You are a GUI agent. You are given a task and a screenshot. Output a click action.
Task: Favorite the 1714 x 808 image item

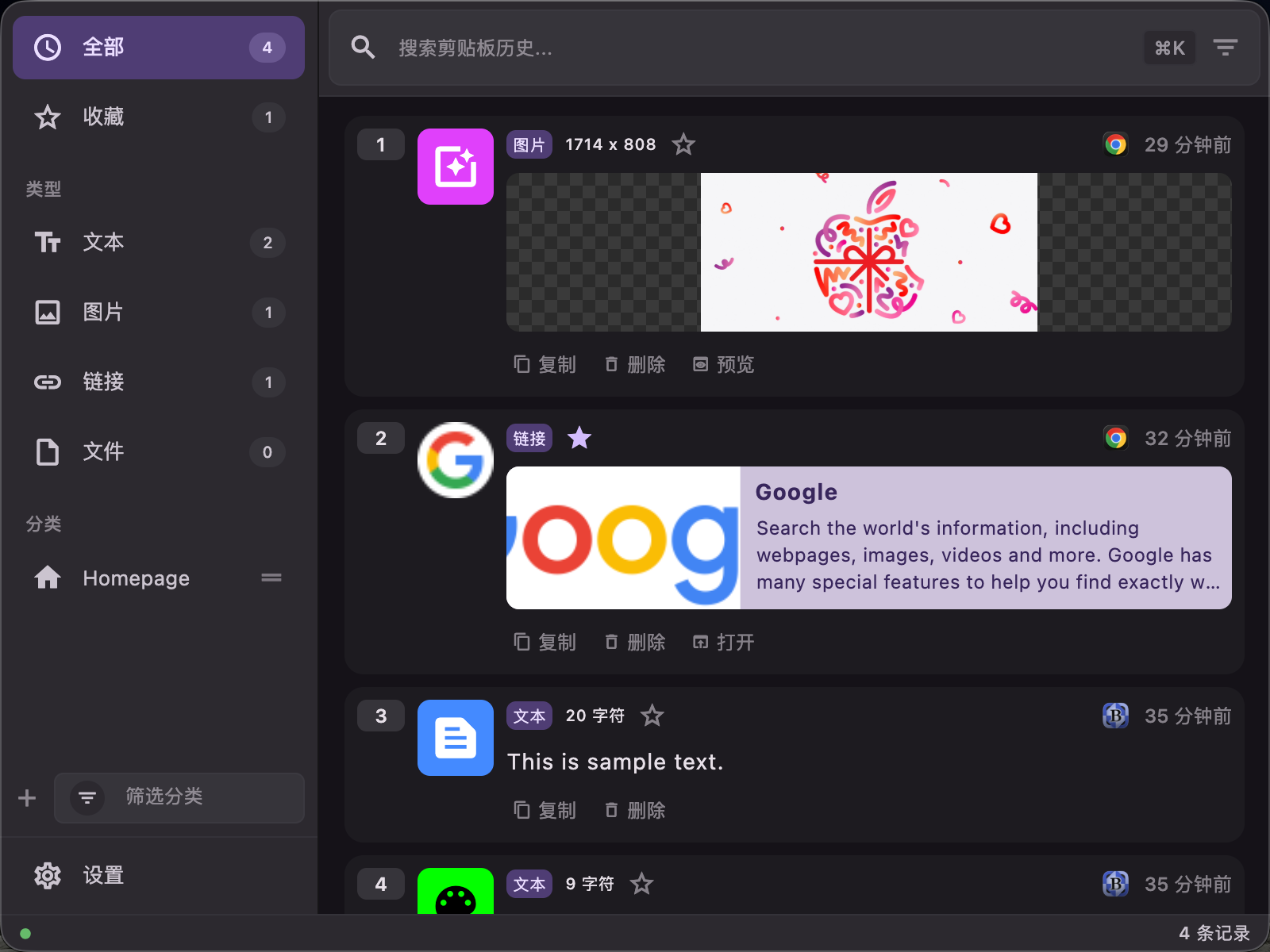point(683,144)
